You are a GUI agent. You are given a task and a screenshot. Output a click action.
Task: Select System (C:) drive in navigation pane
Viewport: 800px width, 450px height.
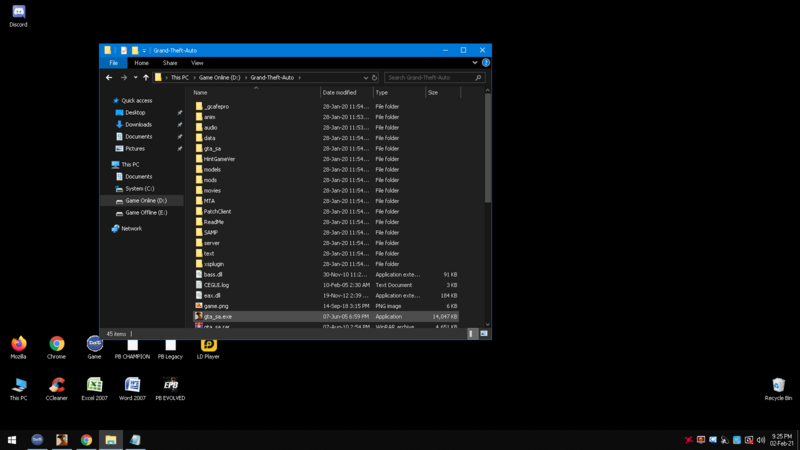tap(139, 189)
